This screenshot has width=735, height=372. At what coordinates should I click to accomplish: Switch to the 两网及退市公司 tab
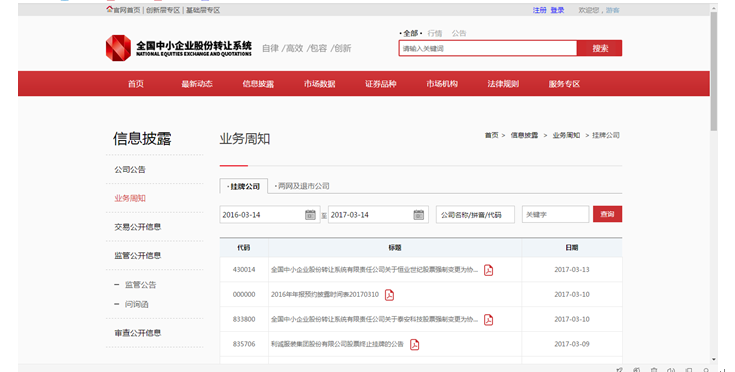point(302,186)
